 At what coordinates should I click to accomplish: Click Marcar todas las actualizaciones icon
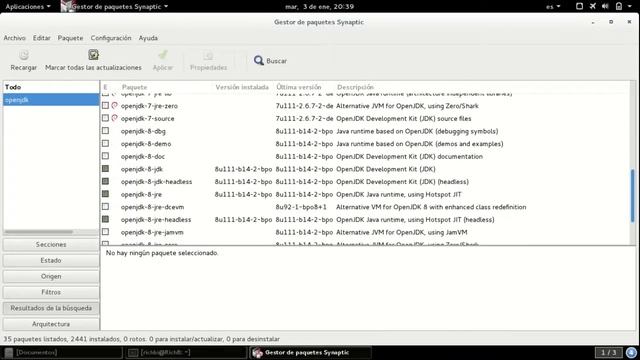pos(93,54)
